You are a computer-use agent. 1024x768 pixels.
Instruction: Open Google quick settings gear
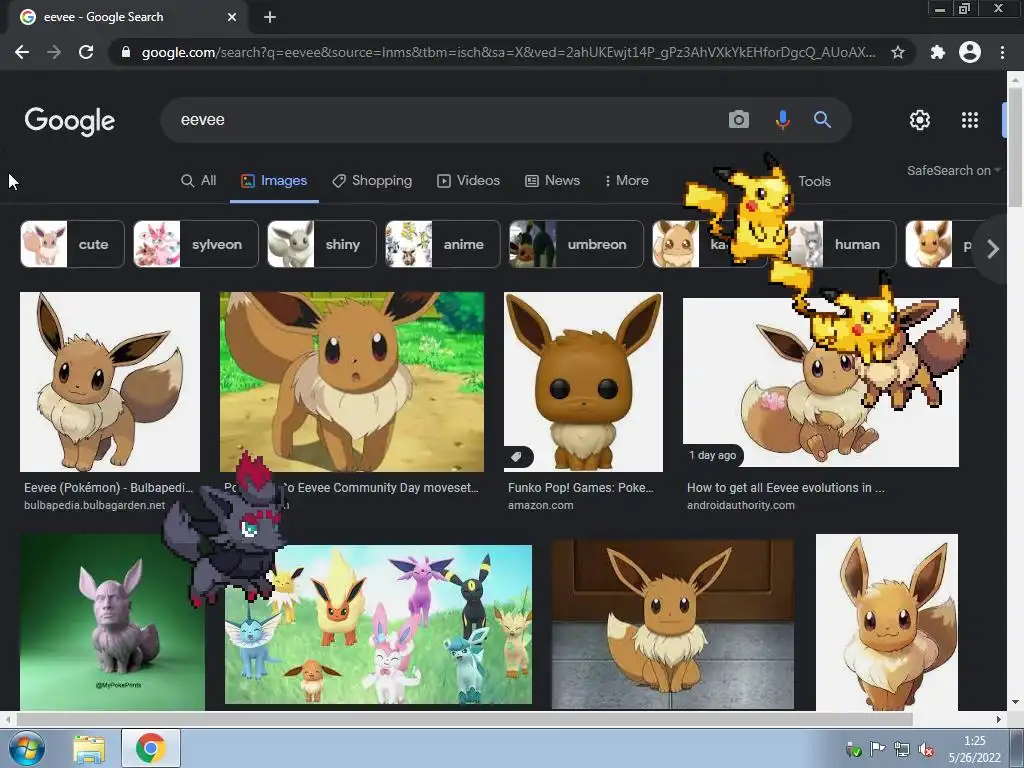click(920, 120)
